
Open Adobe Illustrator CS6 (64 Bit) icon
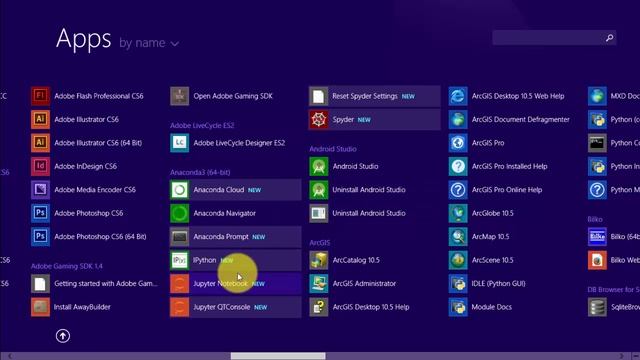40,143
